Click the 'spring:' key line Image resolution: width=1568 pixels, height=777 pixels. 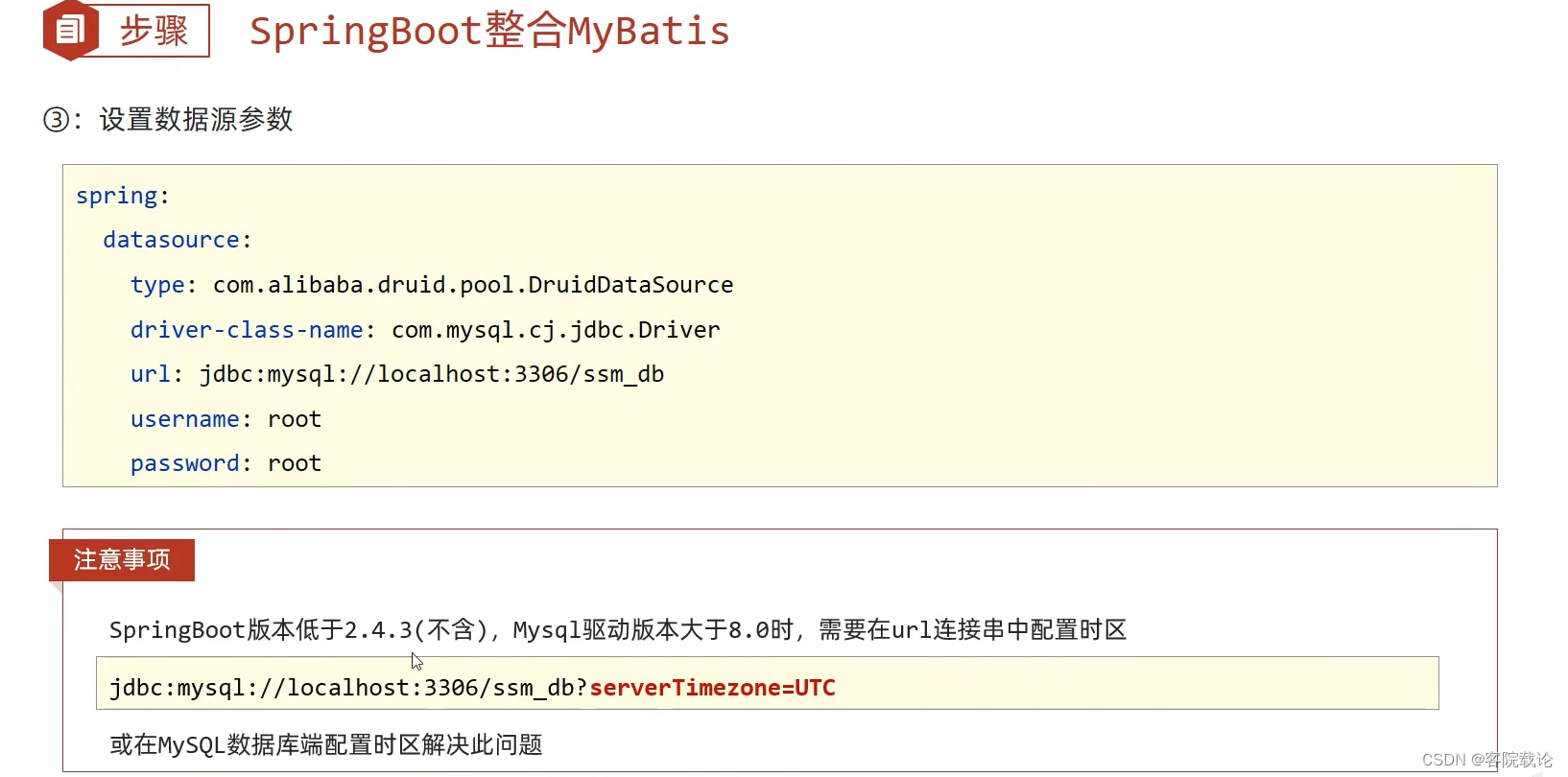(x=123, y=196)
